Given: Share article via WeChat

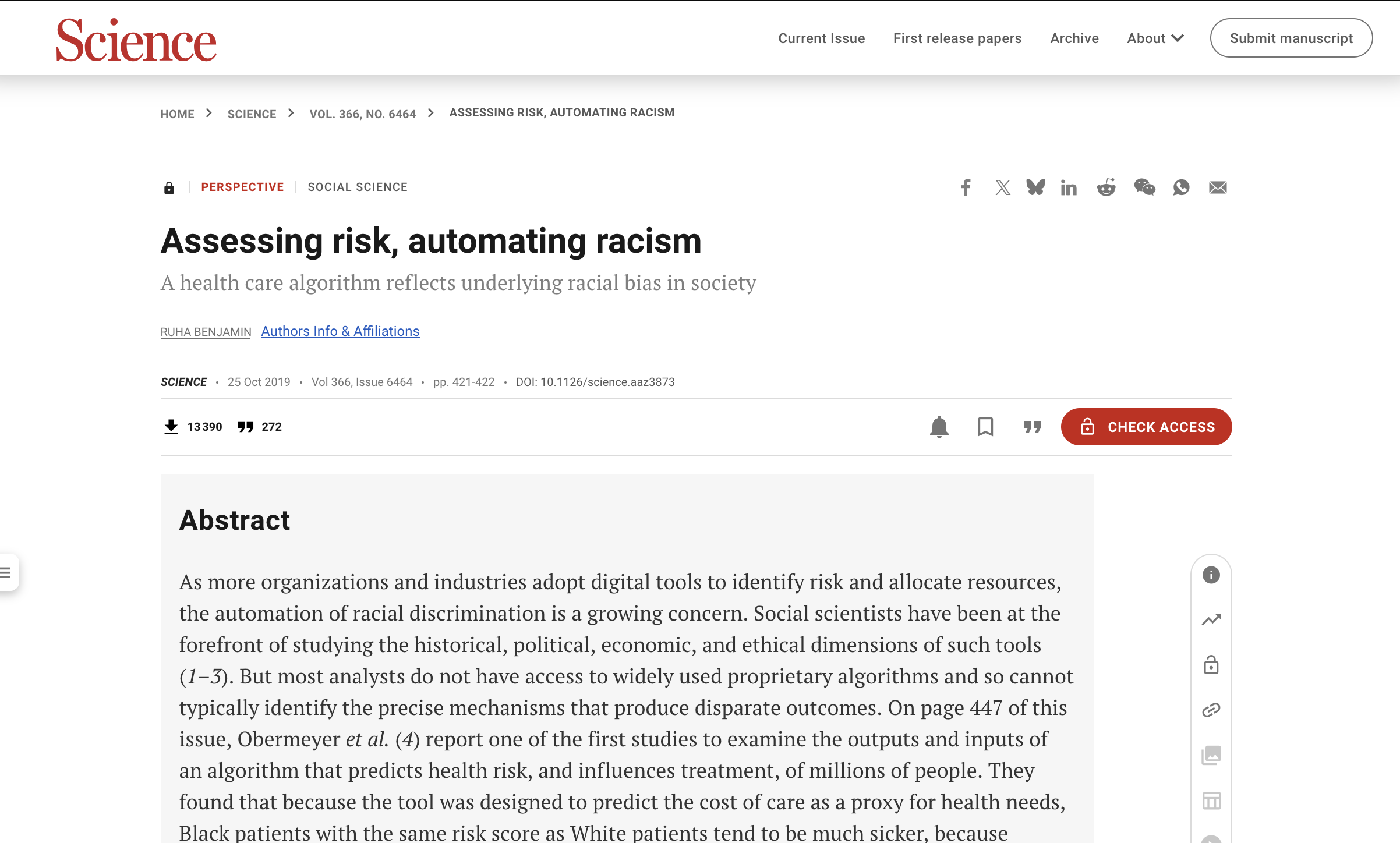Looking at the screenshot, I should tap(1144, 187).
